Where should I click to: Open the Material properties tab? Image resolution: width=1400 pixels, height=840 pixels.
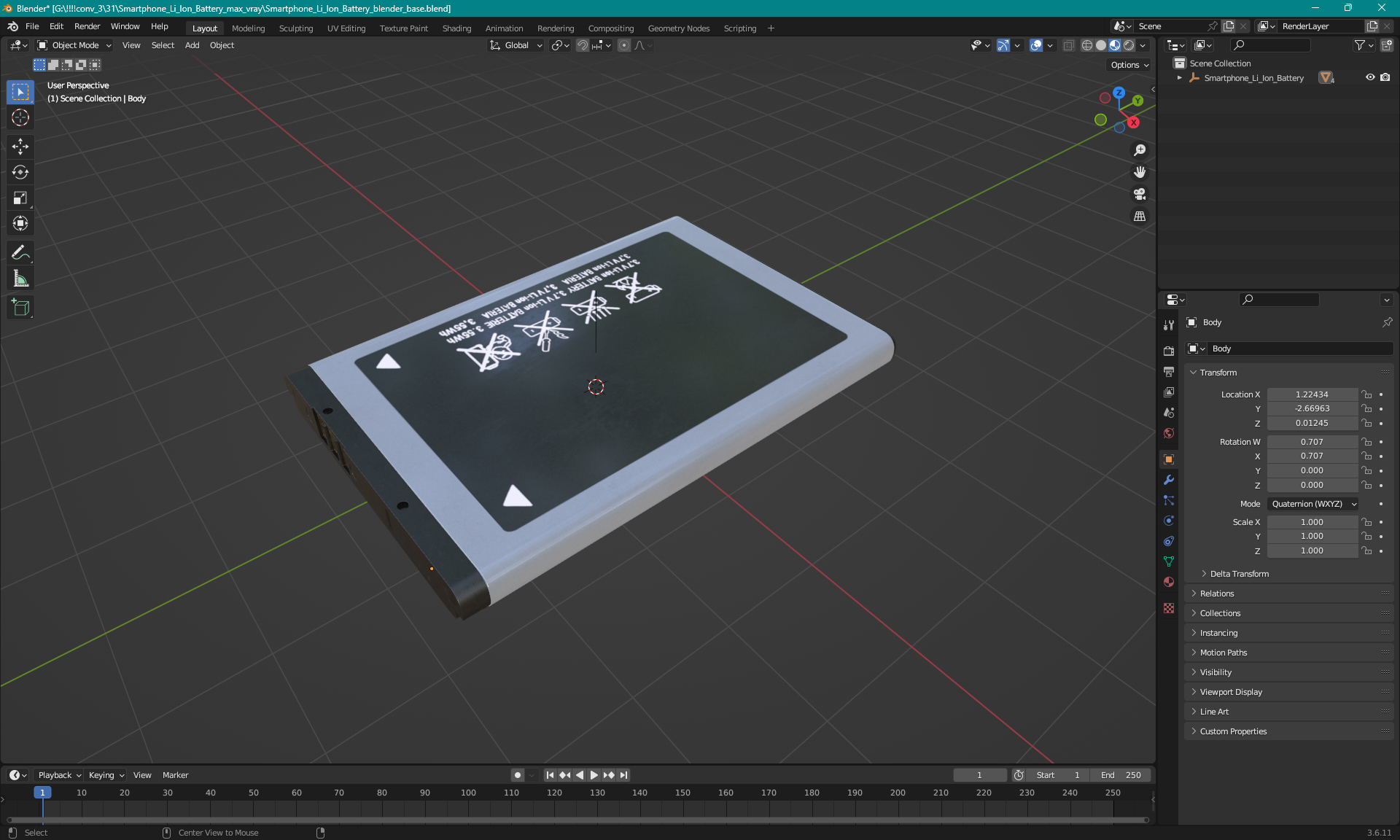[x=1169, y=582]
